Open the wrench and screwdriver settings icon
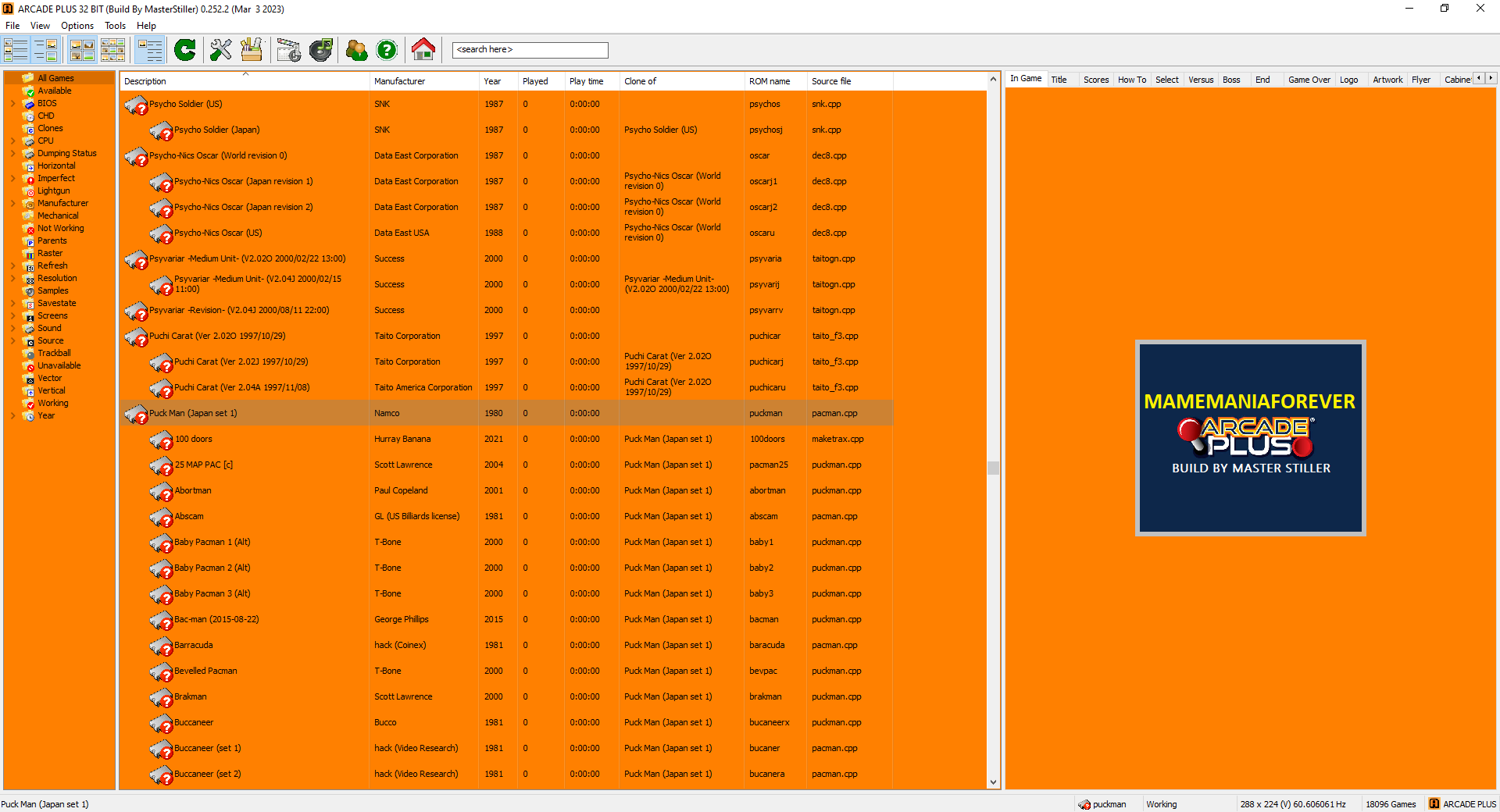The image size is (1500, 812). click(221, 50)
